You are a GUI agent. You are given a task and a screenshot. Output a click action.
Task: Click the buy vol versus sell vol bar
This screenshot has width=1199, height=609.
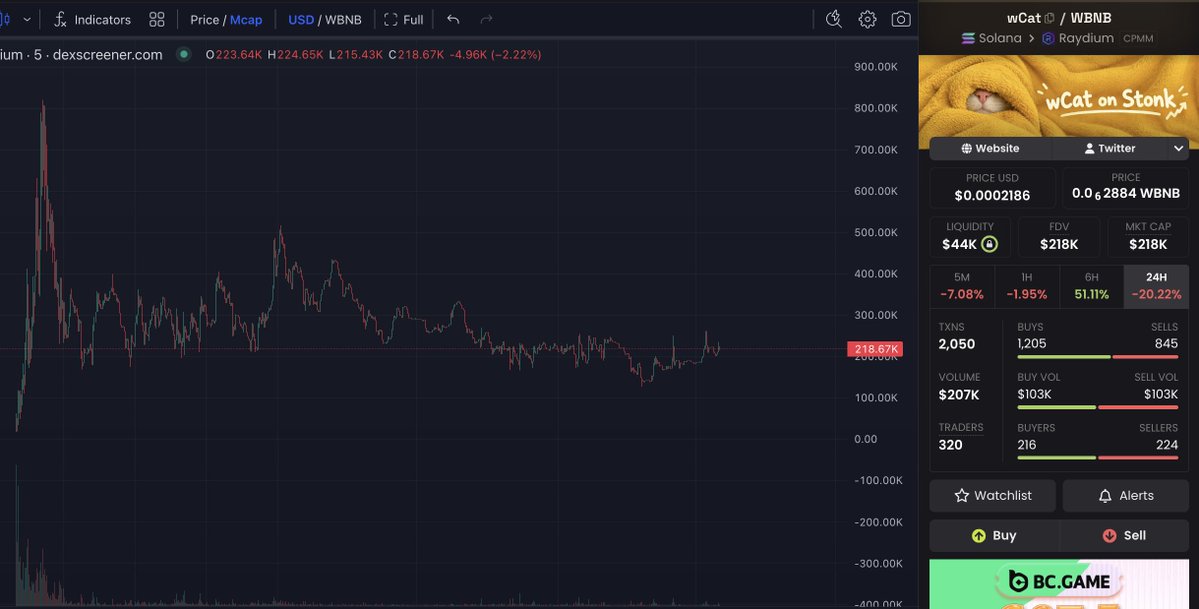tap(1097, 407)
